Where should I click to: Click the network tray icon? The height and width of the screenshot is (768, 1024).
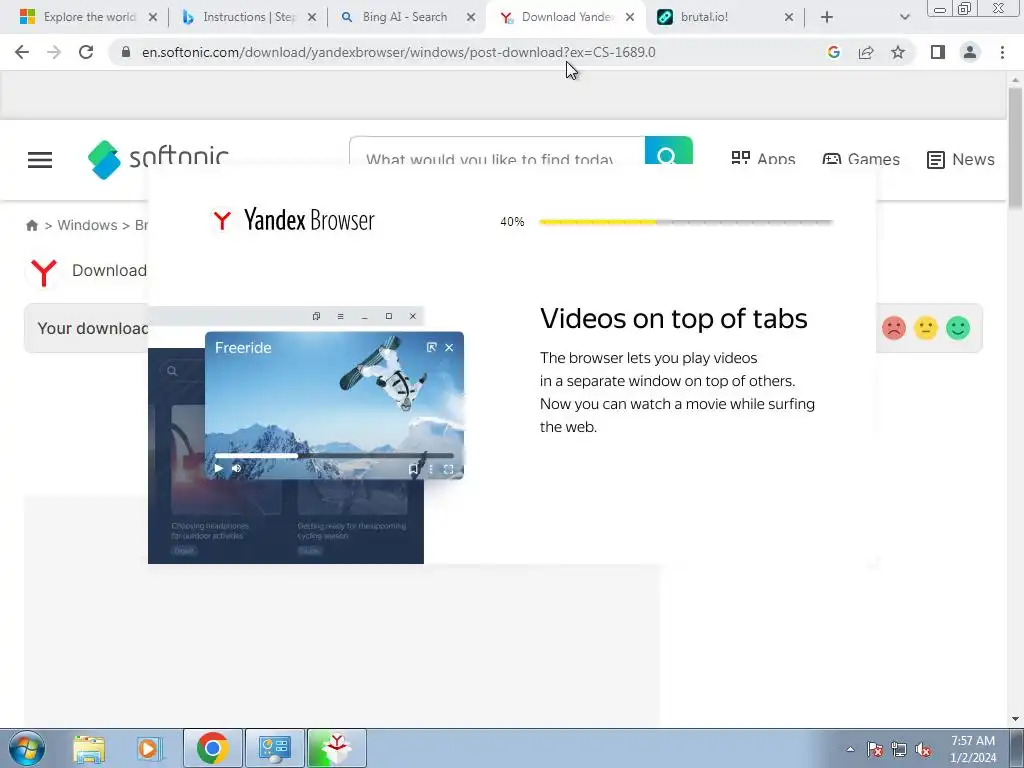click(x=899, y=749)
